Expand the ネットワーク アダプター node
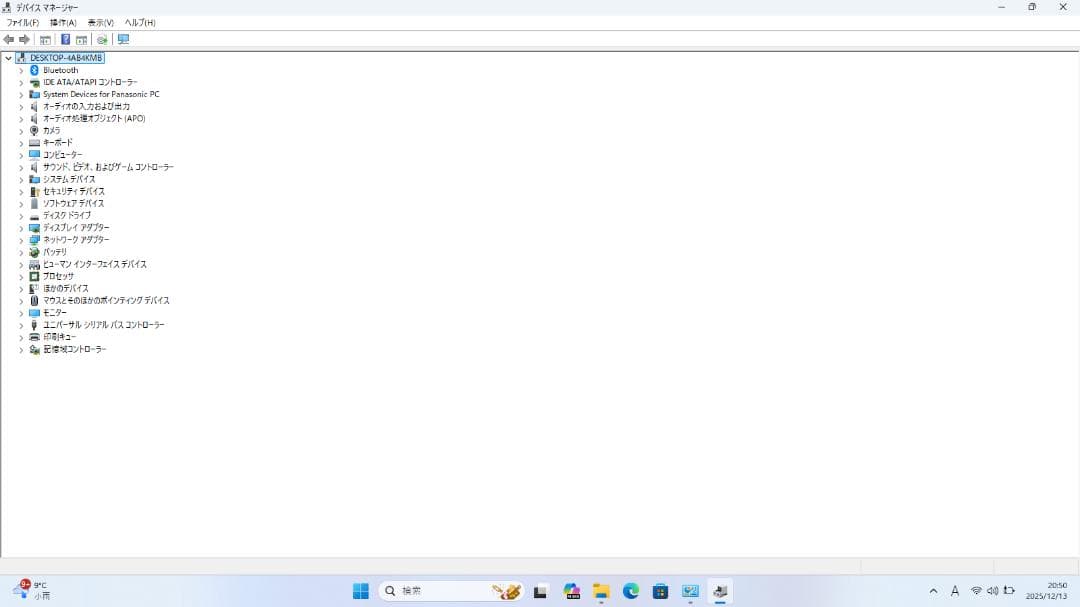Viewport: 1080px width, 607px height. 21,240
